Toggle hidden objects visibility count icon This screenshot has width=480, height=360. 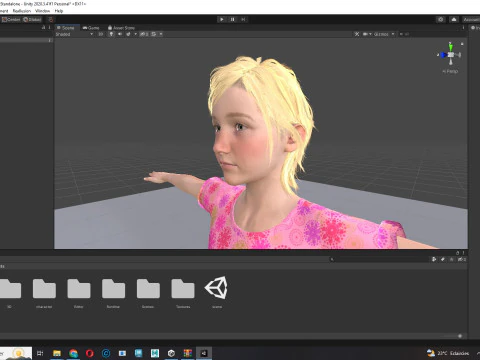[x=144, y=34]
